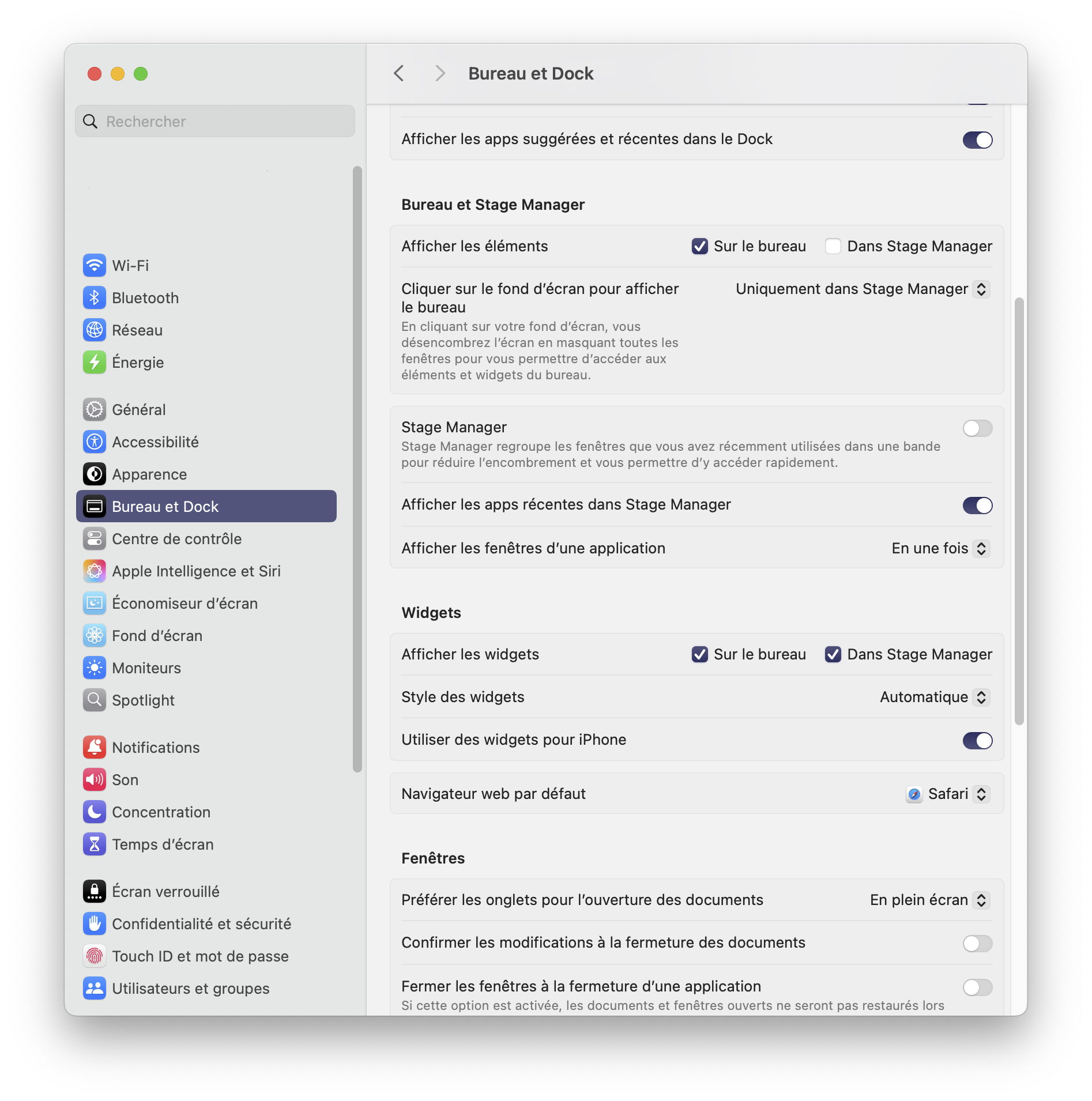1092x1101 pixels.
Task: Select the Bluetooth icon in sidebar
Action: click(95, 298)
